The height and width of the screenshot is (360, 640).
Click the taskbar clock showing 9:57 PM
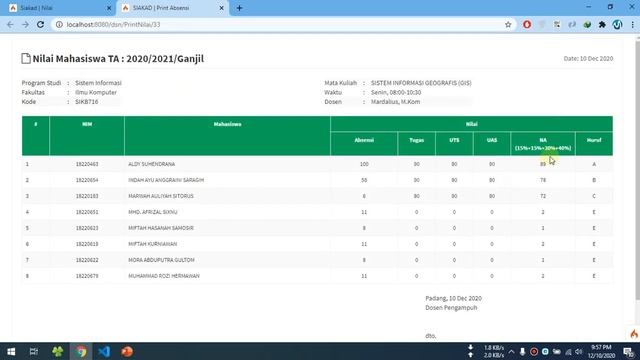601,351
